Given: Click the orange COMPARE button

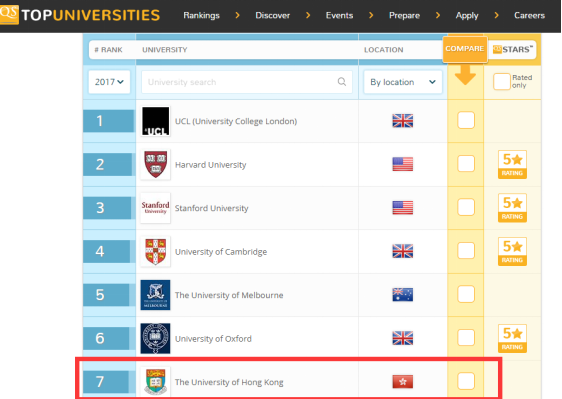Looking at the screenshot, I should tap(465, 49).
